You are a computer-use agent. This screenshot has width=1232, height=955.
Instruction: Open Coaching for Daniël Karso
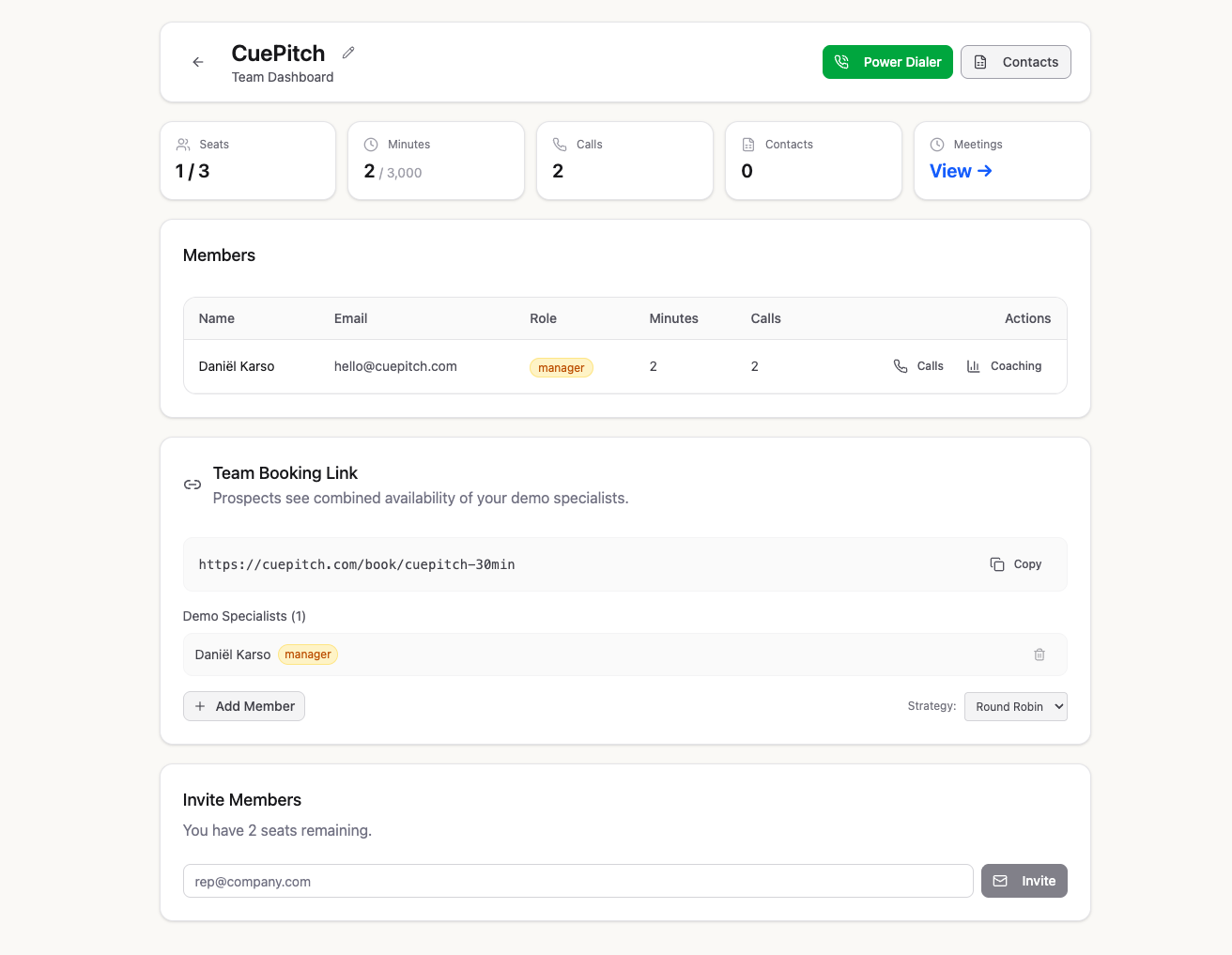tap(1004, 366)
